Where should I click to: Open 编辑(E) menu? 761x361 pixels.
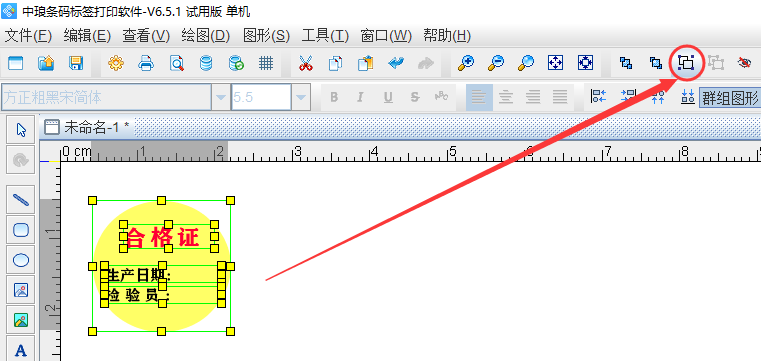pos(87,35)
